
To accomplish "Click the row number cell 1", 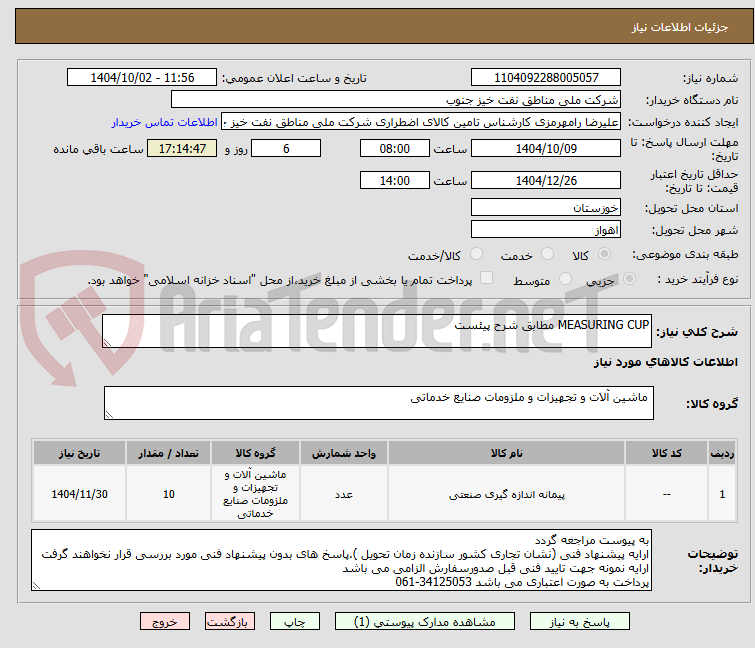I will click(x=722, y=494).
